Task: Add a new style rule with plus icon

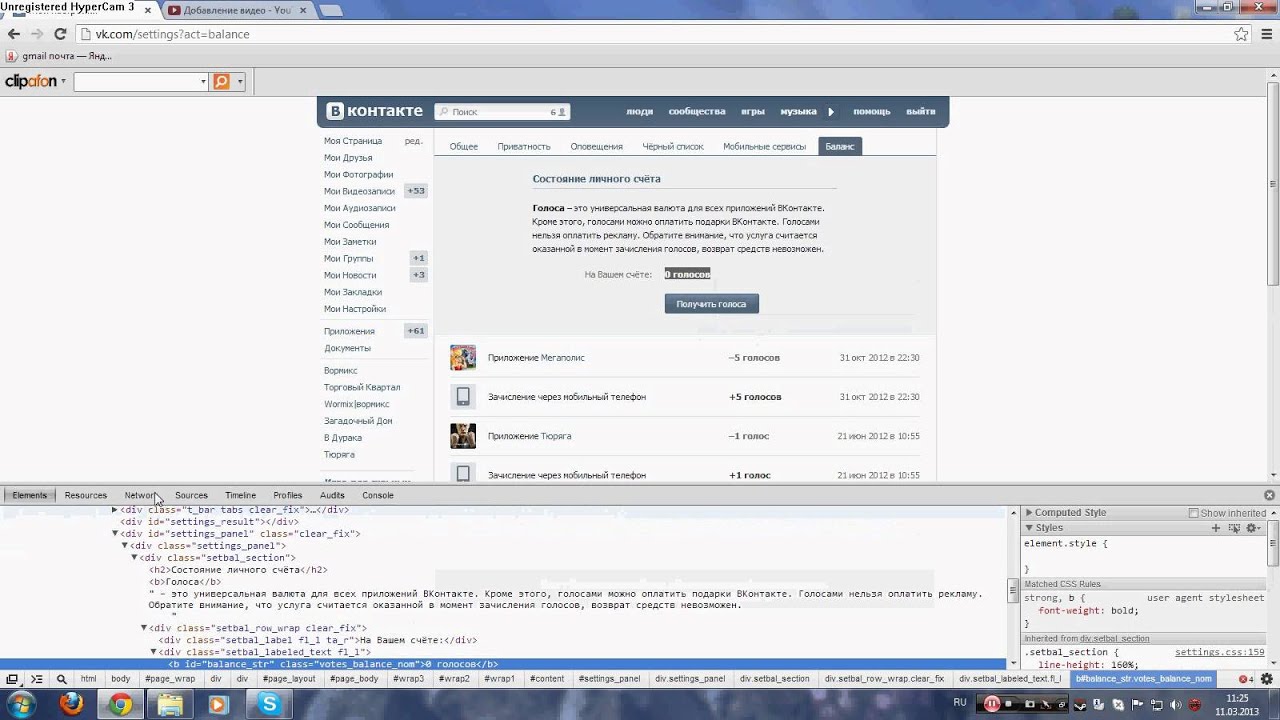Action: [1216, 528]
